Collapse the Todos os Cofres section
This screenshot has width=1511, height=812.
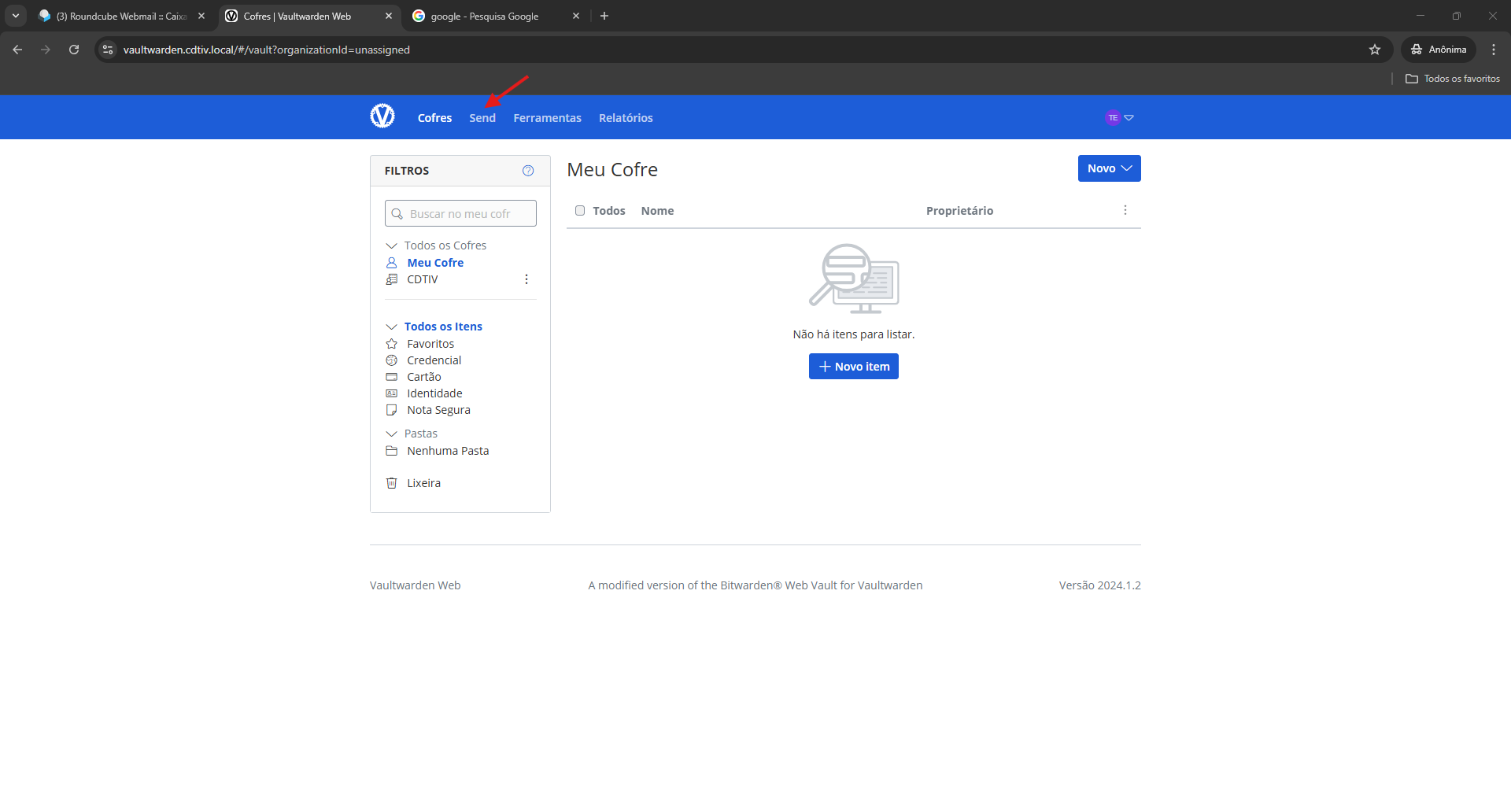[x=391, y=245]
